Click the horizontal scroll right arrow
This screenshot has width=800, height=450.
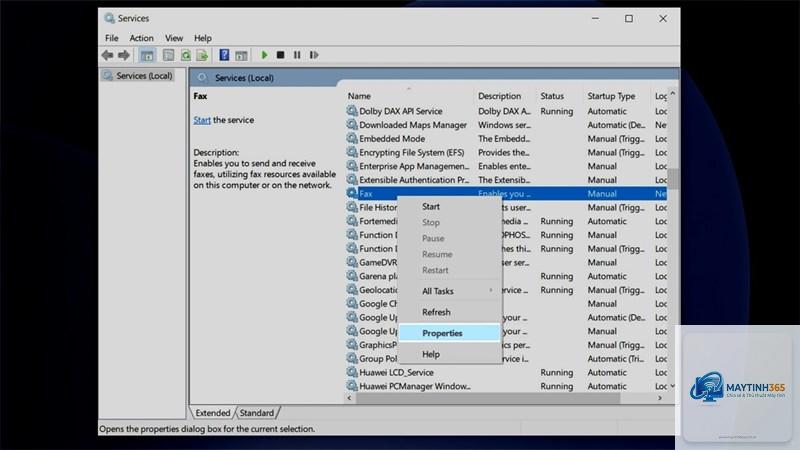point(660,398)
